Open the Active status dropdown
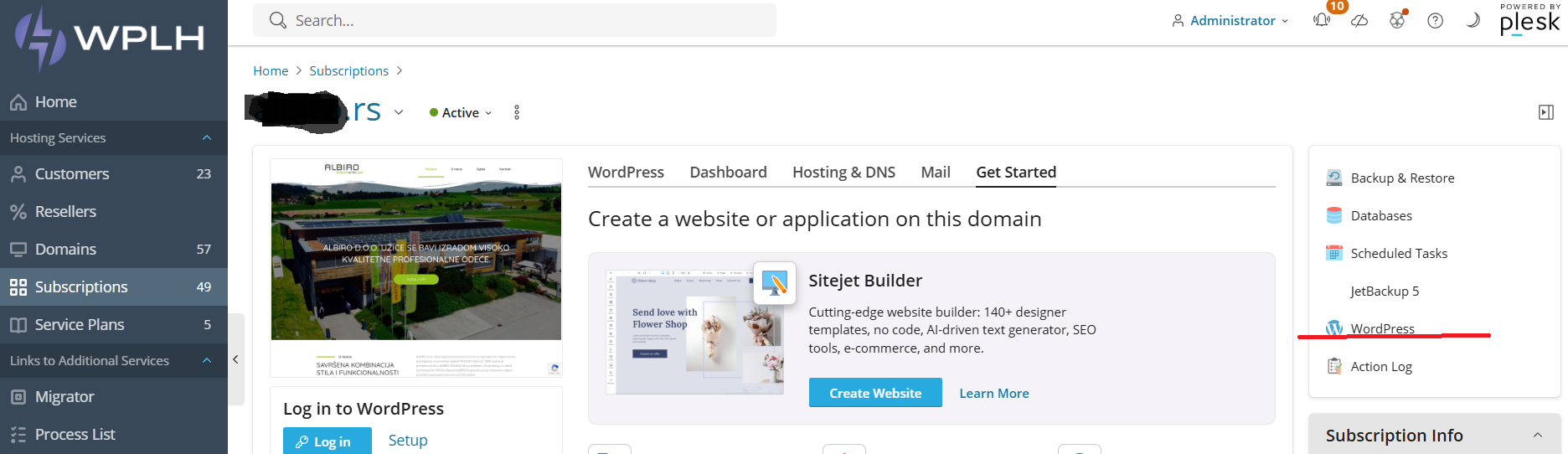Viewport: 1568px width, 454px height. [x=461, y=112]
